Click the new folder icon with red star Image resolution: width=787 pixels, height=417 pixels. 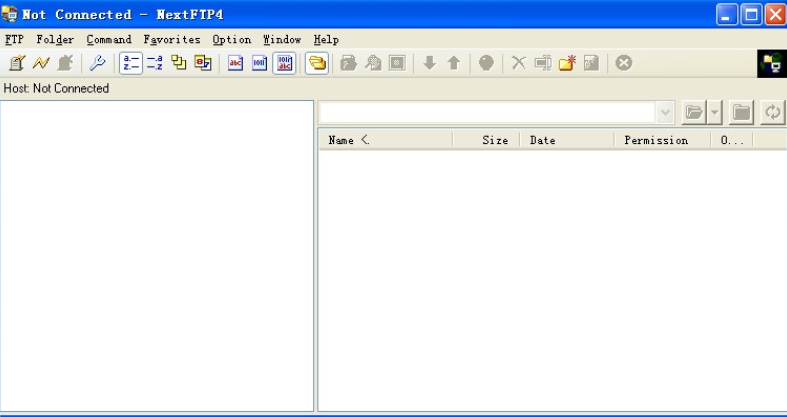point(567,63)
